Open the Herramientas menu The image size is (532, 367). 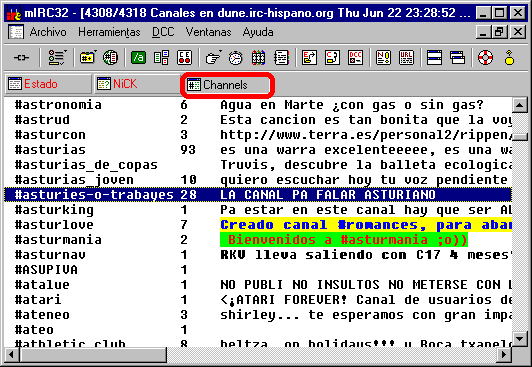tap(109, 32)
